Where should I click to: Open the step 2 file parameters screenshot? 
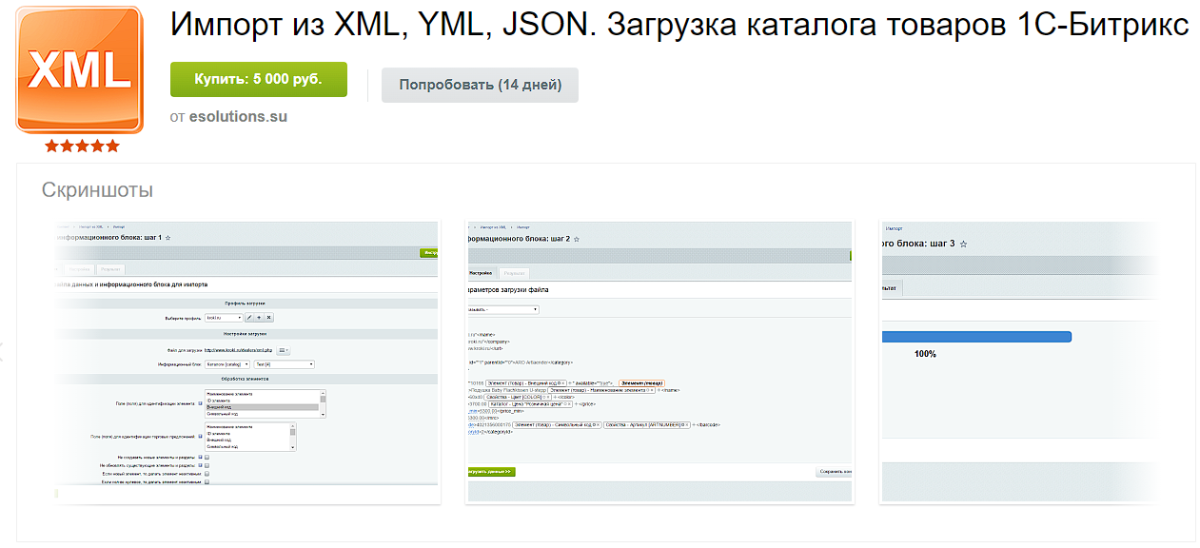[x=659, y=363]
